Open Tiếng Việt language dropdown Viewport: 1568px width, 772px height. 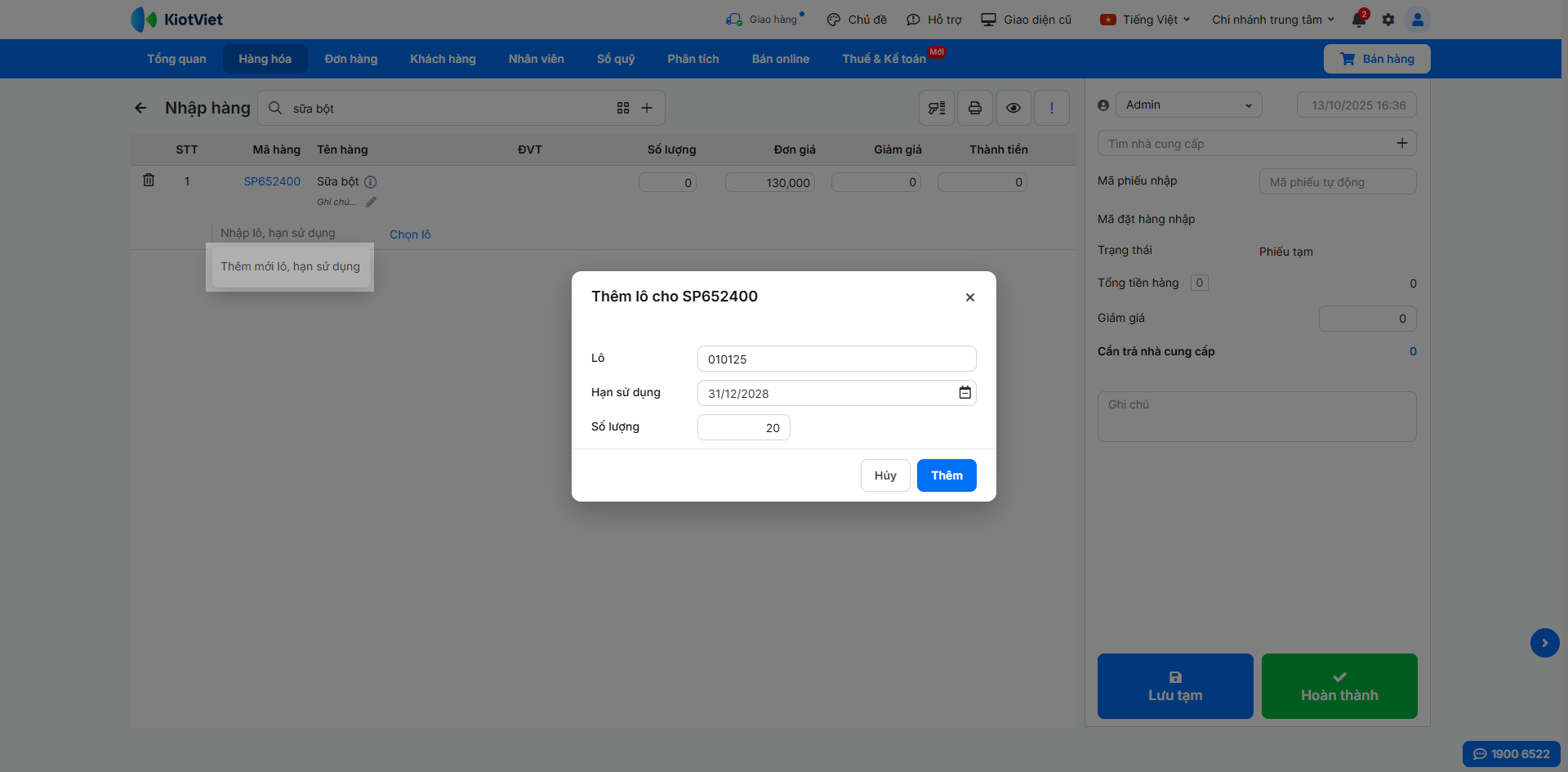click(1146, 20)
